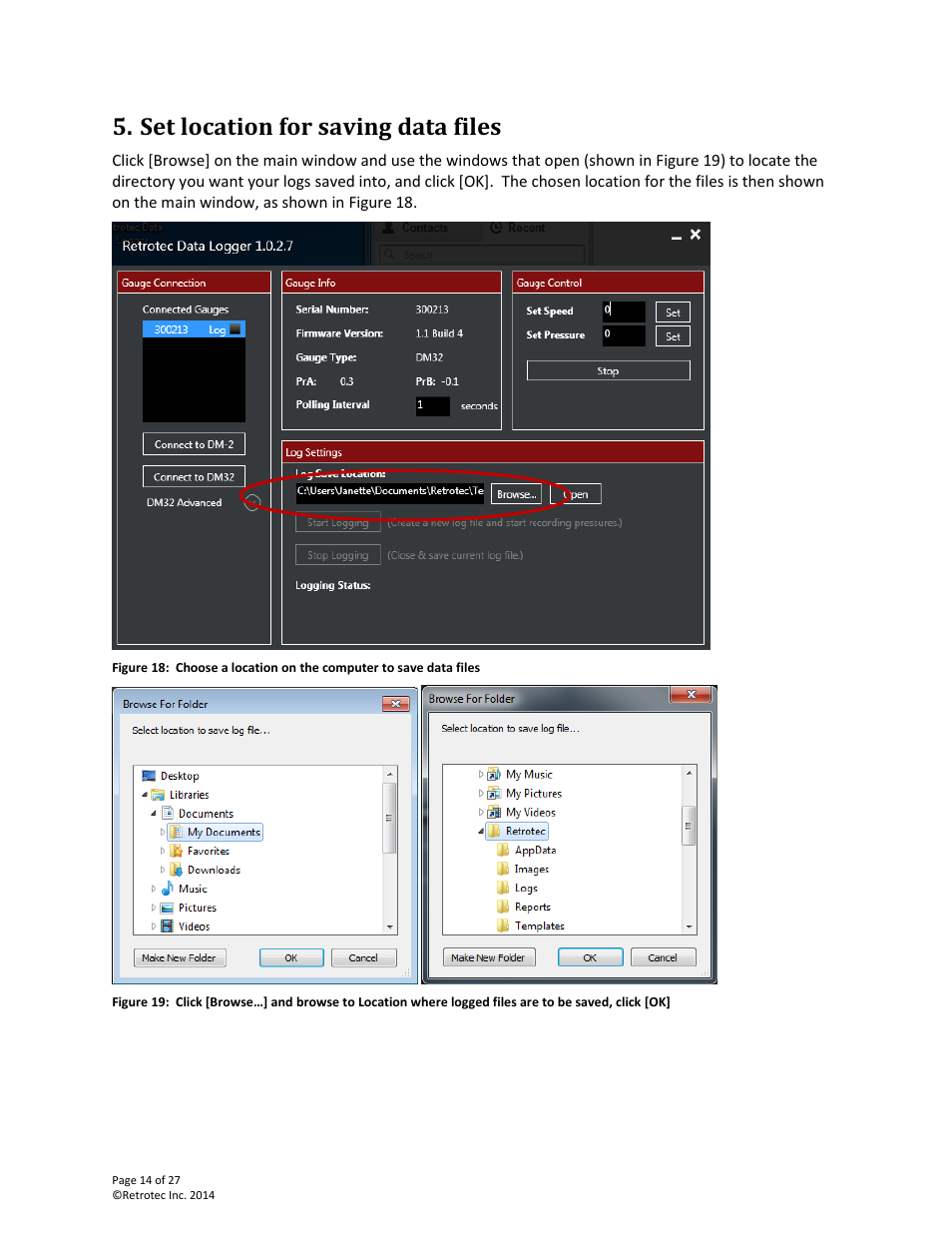Screen dimensions: 952x1233
Task: Expand the Videos library node
Action: [x=154, y=926]
